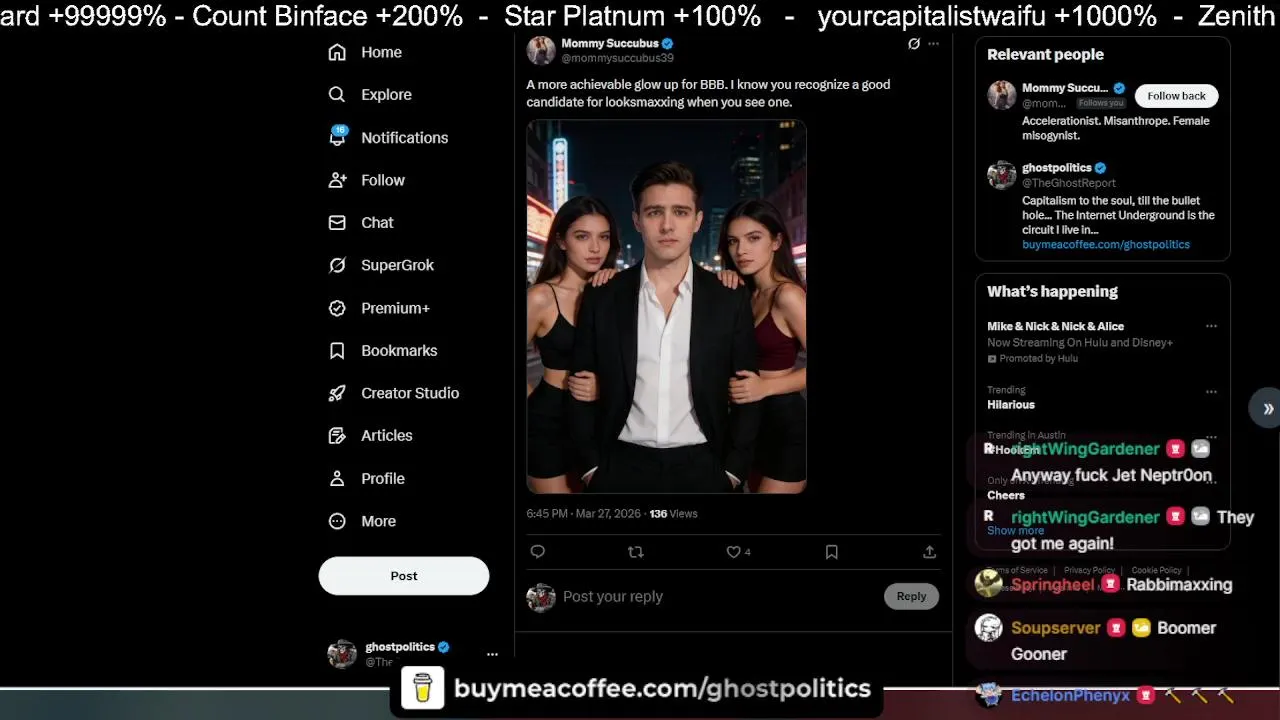This screenshot has height=720, width=1280.
Task: Click the 136 Views count
Action: (x=673, y=513)
